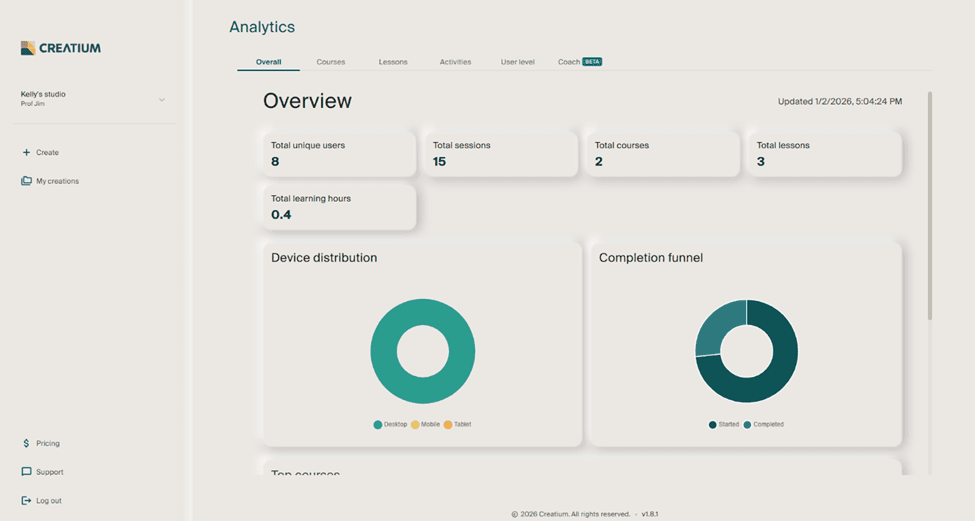Click the Device distribution title
Screen dimensions: 975x521
tap(324, 257)
